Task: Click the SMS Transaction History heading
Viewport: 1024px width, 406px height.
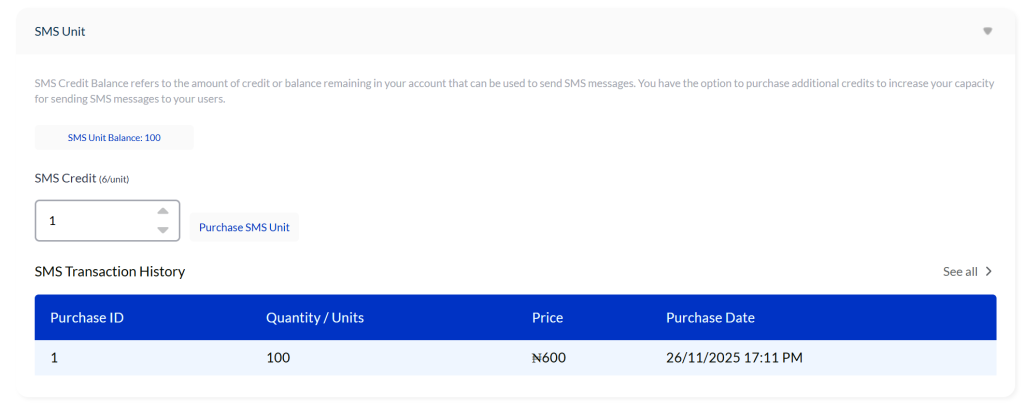Action: tap(110, 271)
